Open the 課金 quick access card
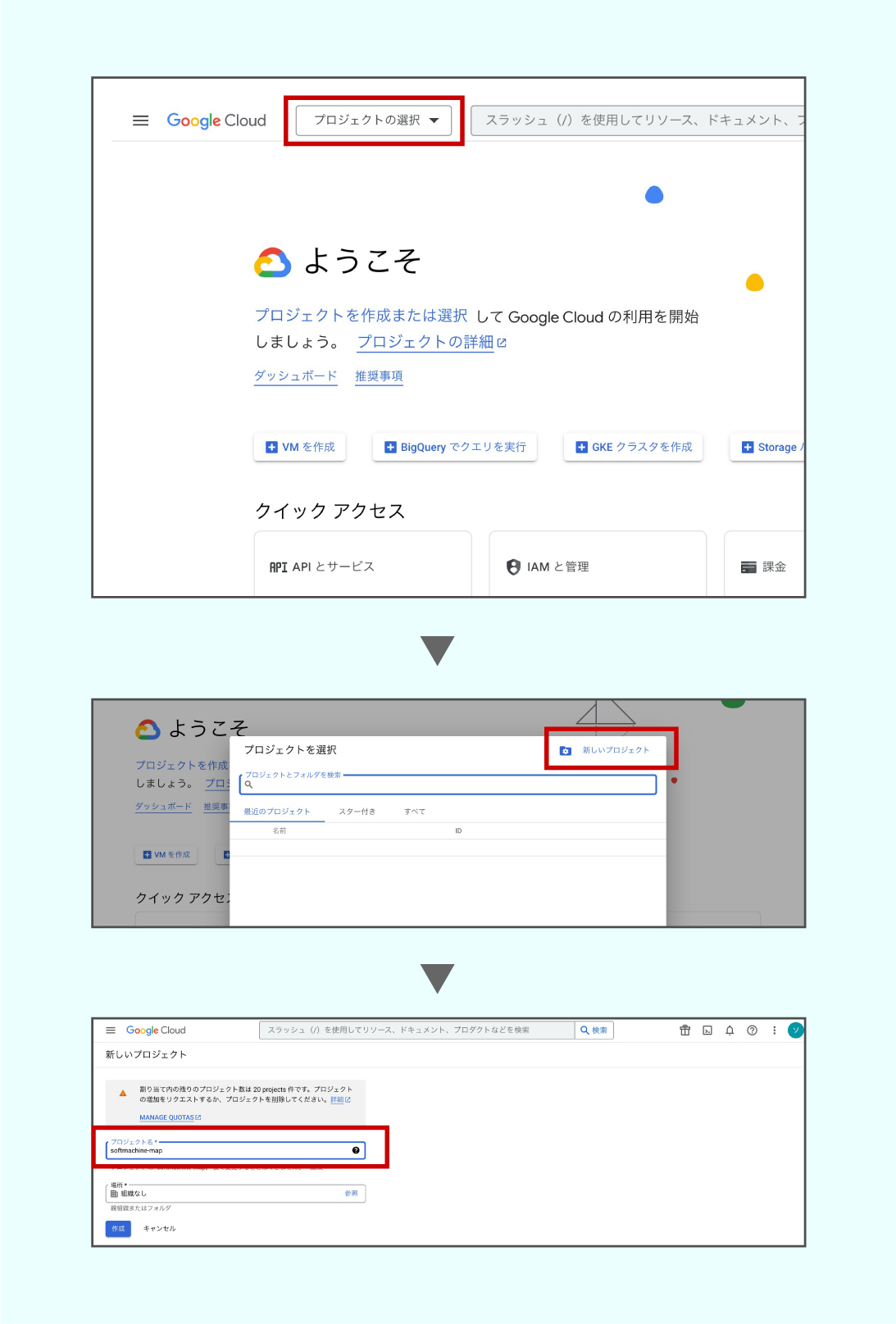 click(764, 564)
